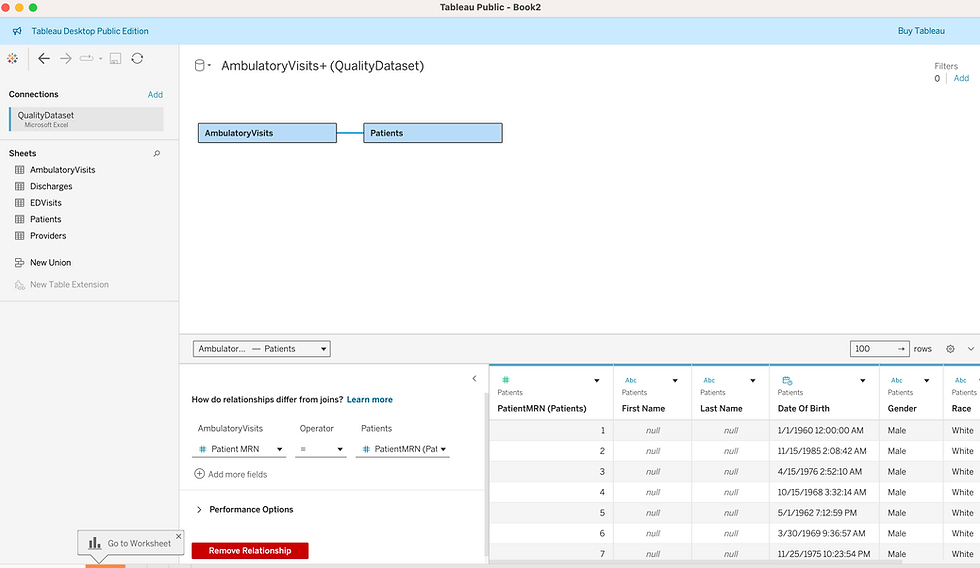Viewport: 980px width, 568px height.
Task: Add a new connection
Action: 155,94
